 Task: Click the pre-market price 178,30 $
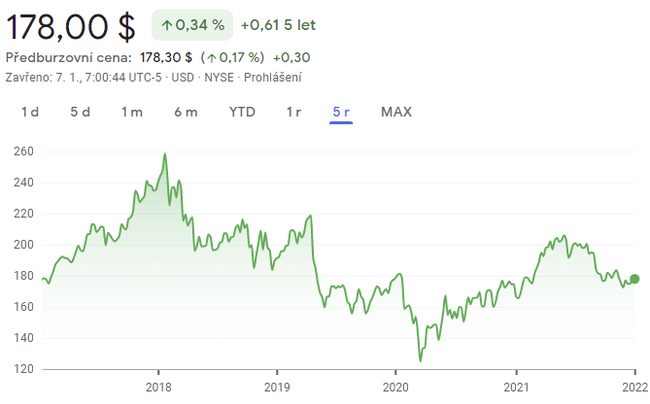click(x=165, y=57)
